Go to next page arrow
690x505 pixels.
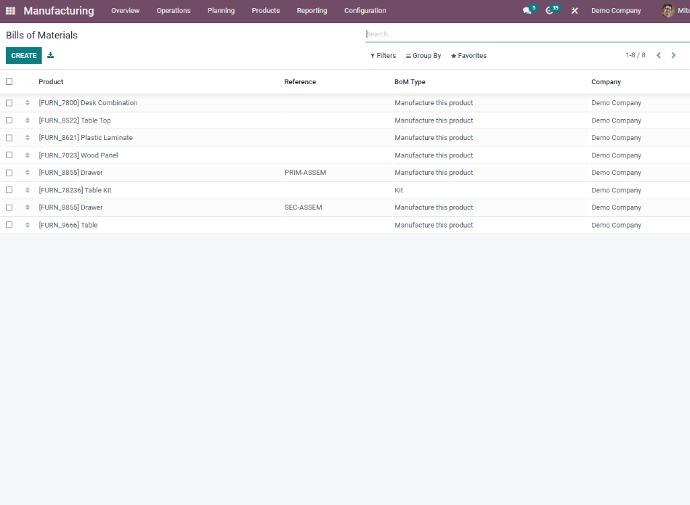[673, 55]
